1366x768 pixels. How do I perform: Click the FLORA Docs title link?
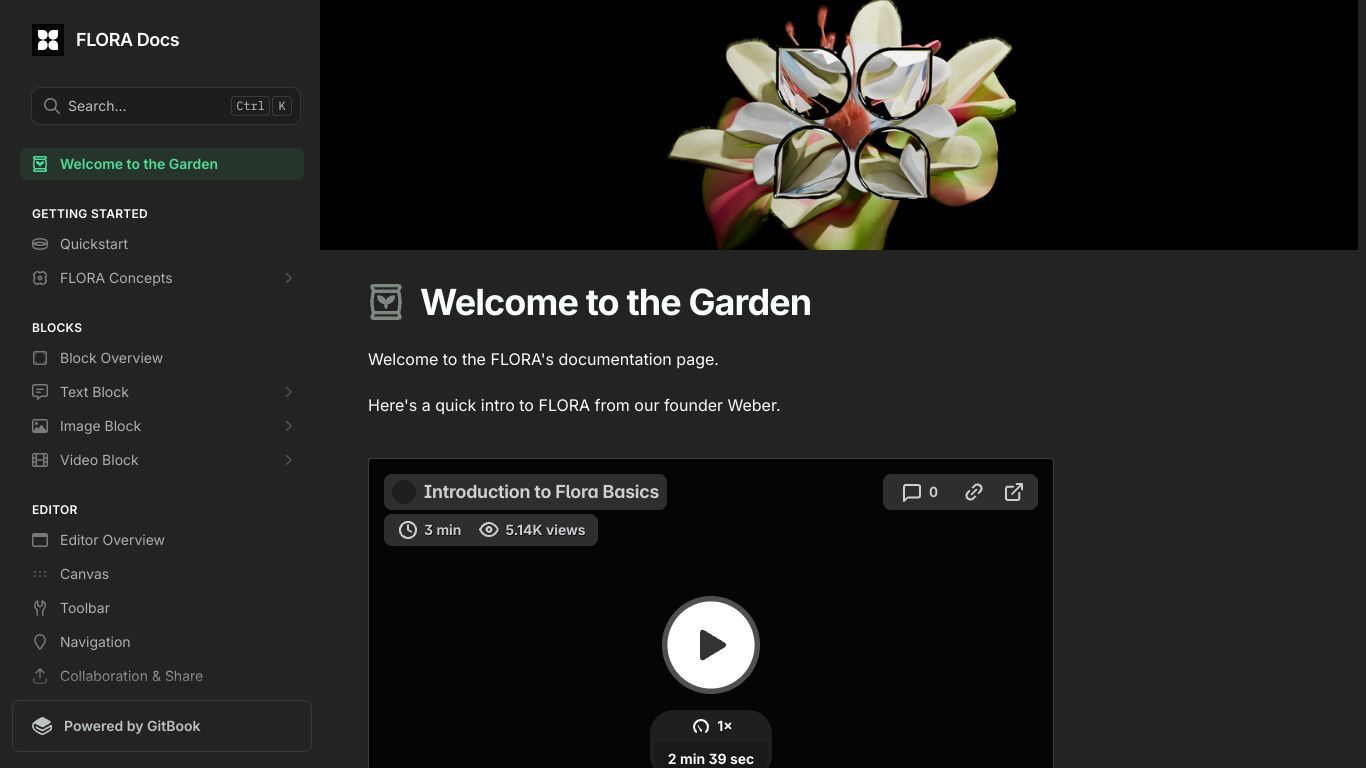click(x=127, y=40)
